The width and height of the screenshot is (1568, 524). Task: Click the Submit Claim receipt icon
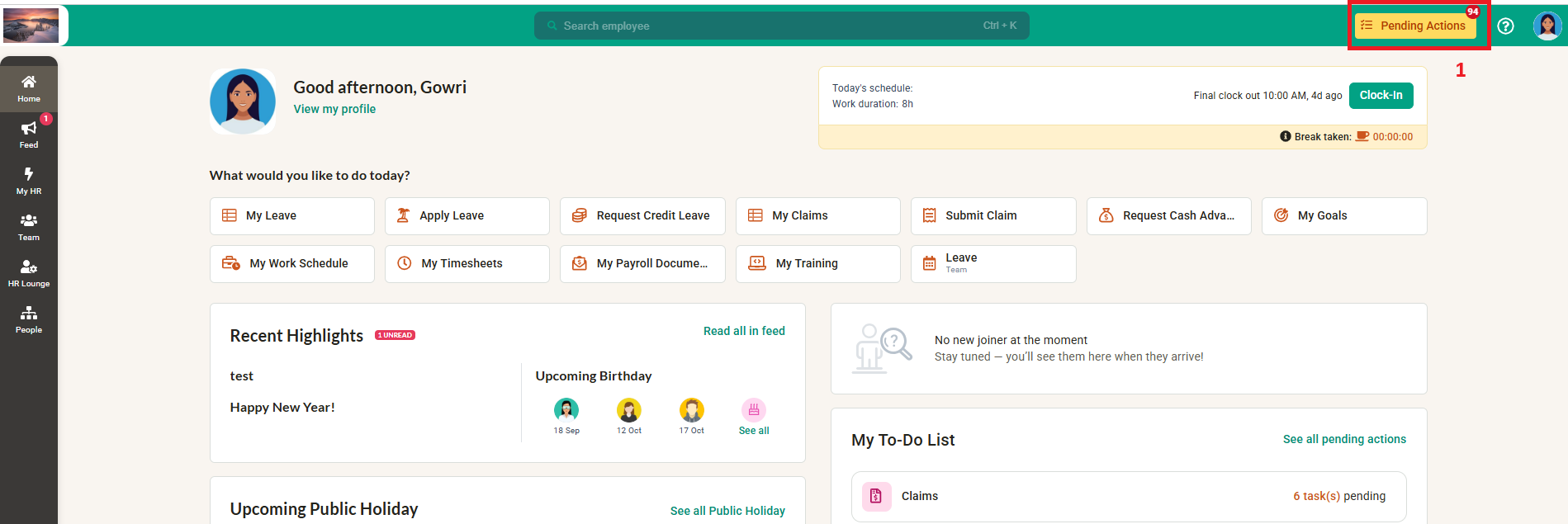point(930,215)
